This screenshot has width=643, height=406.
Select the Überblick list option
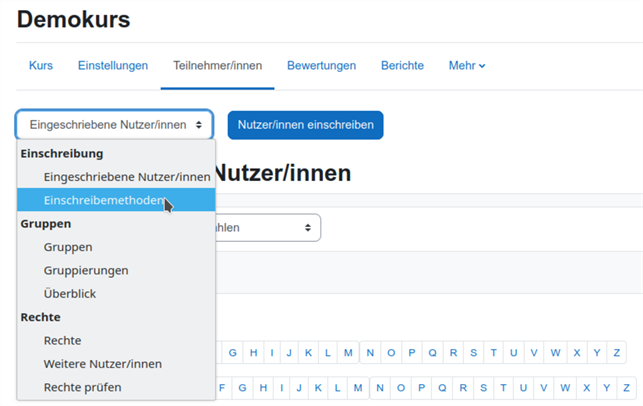pyautogui.click(x=70, y=294)
